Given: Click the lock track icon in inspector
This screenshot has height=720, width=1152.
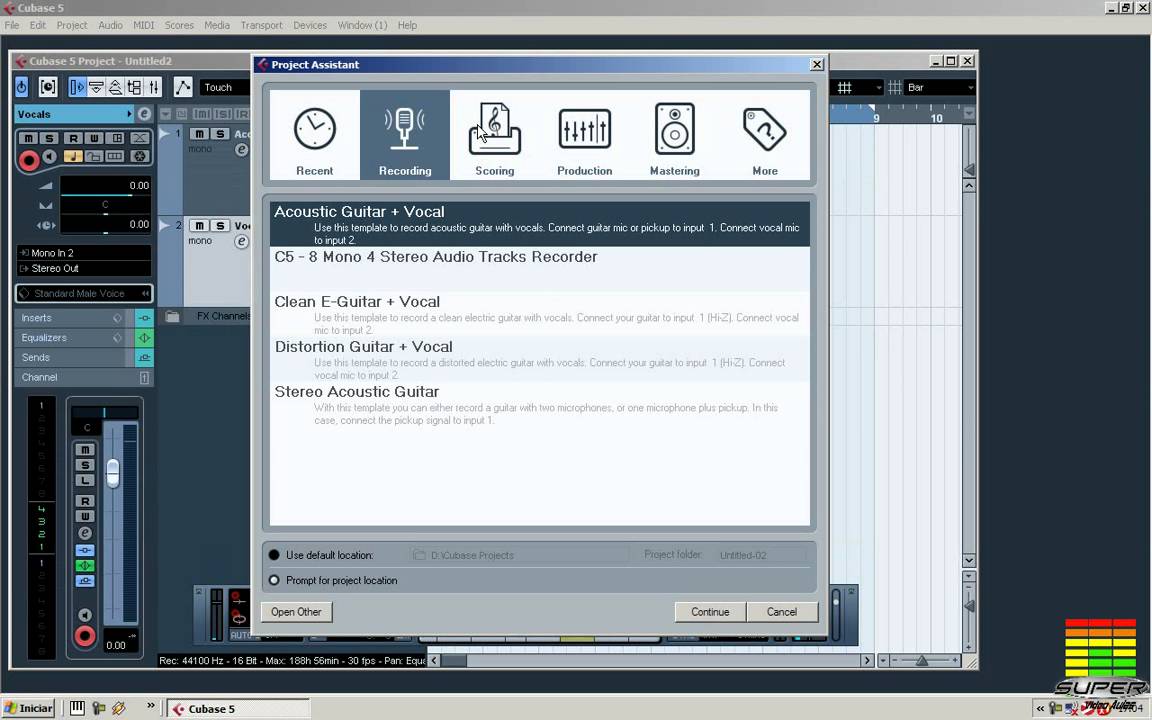Looking at the screenshot, I should click(x=94, y=156).
